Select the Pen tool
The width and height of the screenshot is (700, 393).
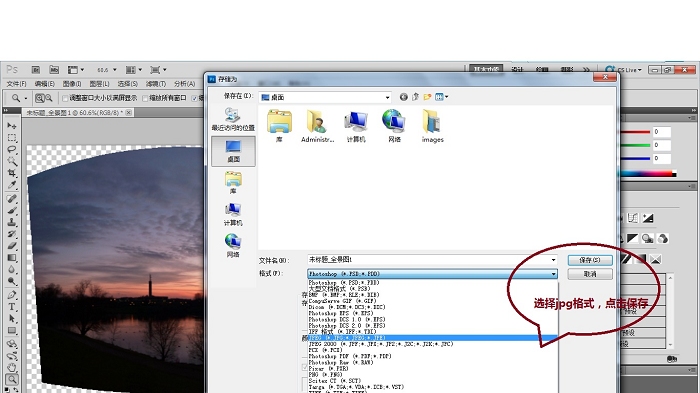12,295
